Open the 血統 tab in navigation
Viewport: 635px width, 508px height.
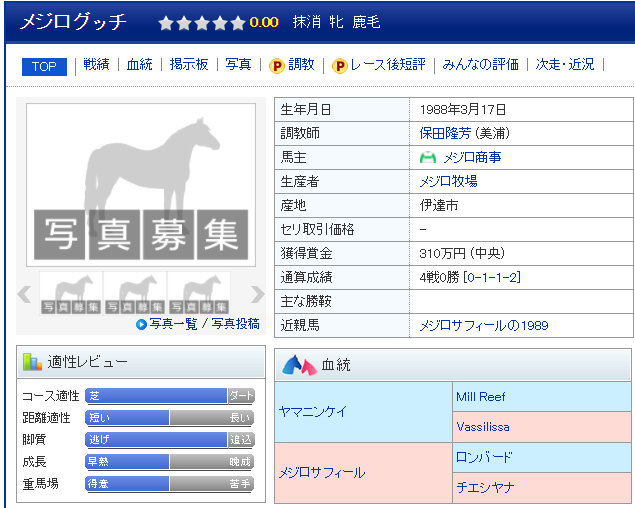(x=139, y=64)
